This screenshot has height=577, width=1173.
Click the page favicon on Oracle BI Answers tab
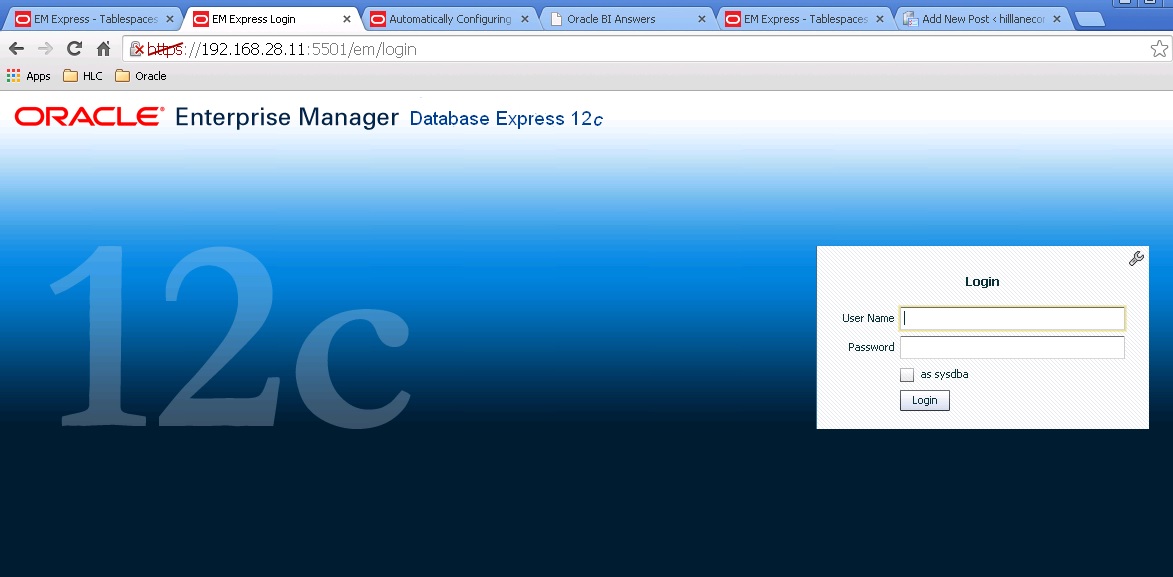click(556, 19)
